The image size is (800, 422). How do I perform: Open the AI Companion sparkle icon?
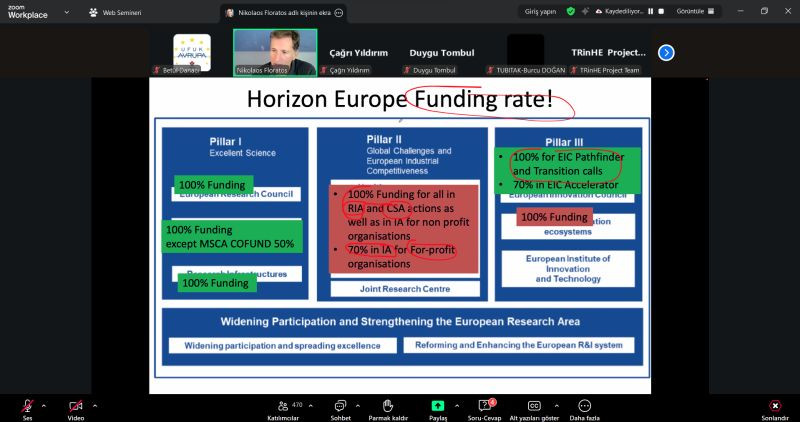tap(585, 11)
